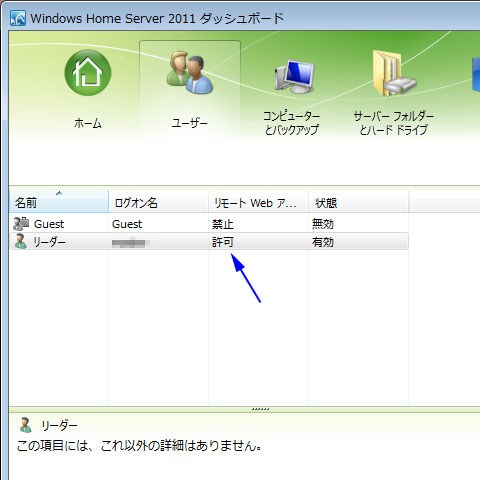Viewport: 480px width, 480px height.
Task: Click the Guest account icon in list
Action: pos(21,224)
